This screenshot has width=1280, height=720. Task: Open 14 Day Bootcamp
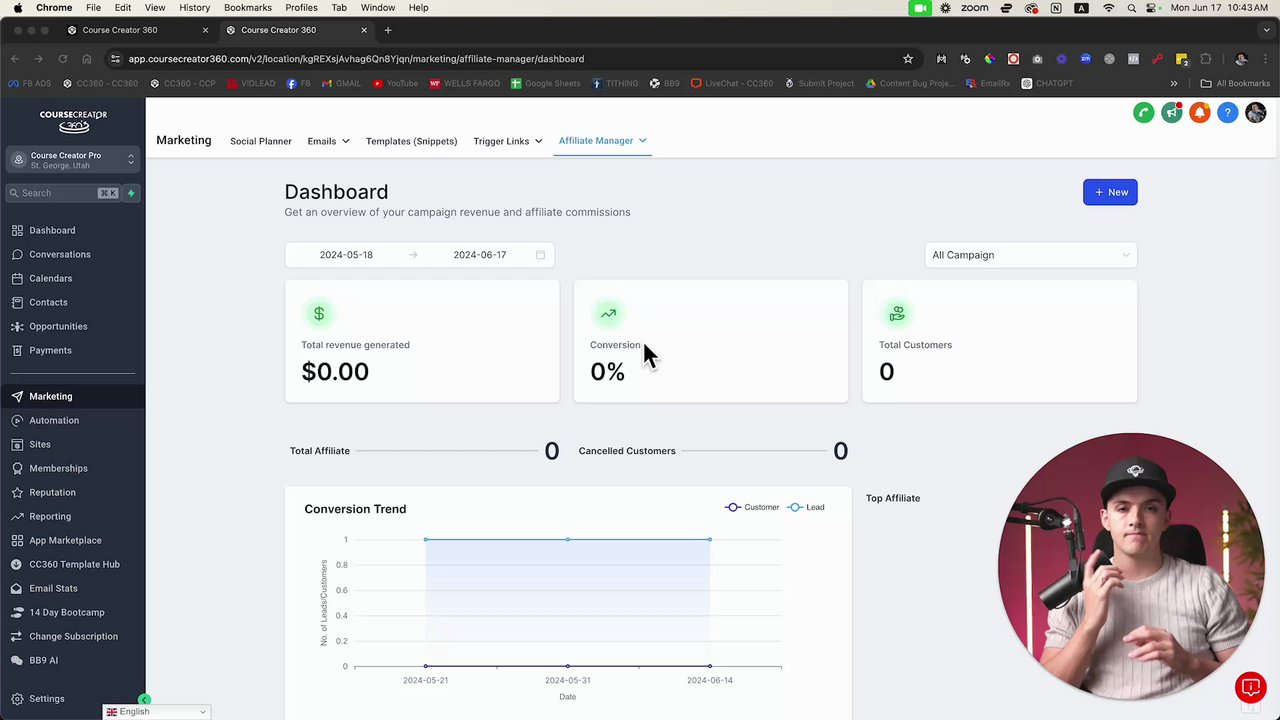(66, 612)
